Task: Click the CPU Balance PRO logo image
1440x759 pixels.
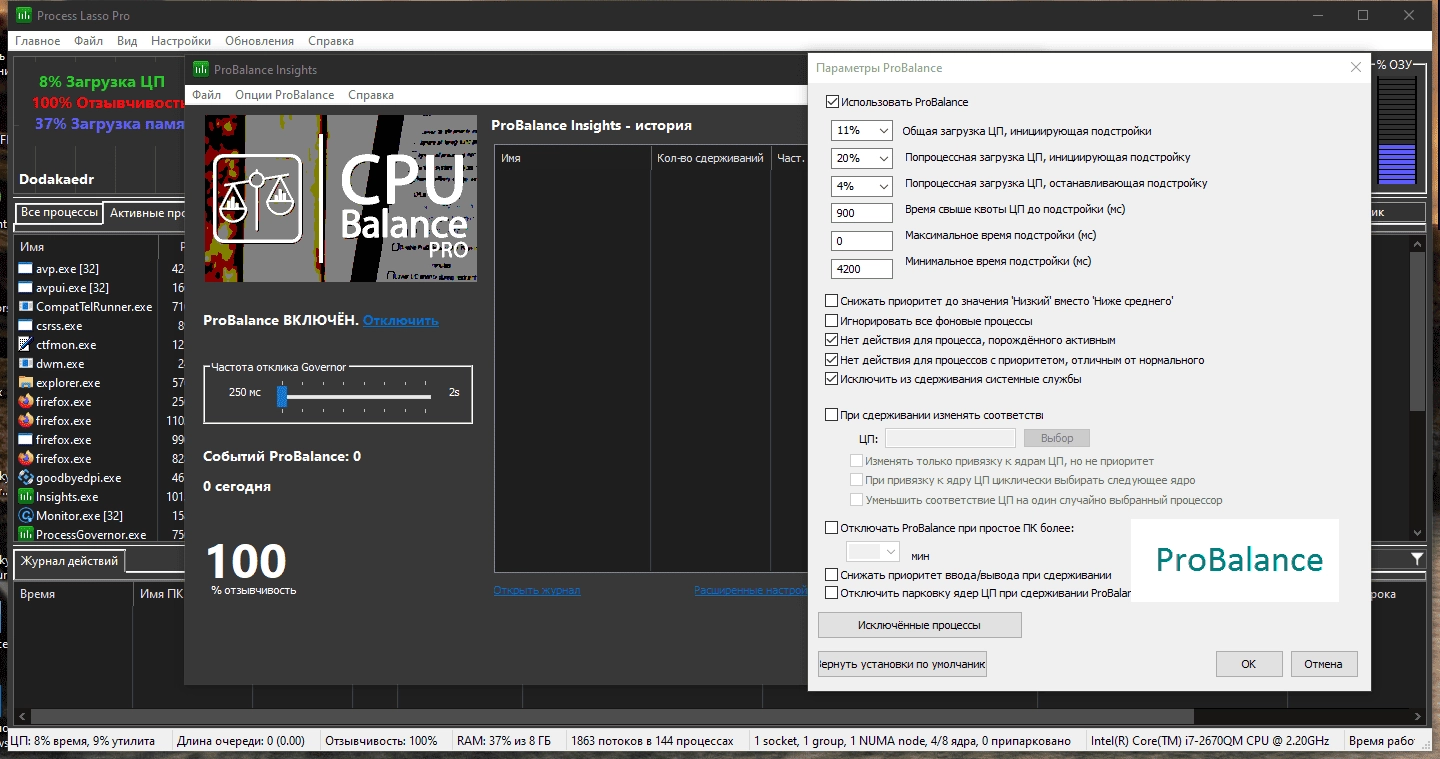Action: pyautogui.click(x=340, y=199)
